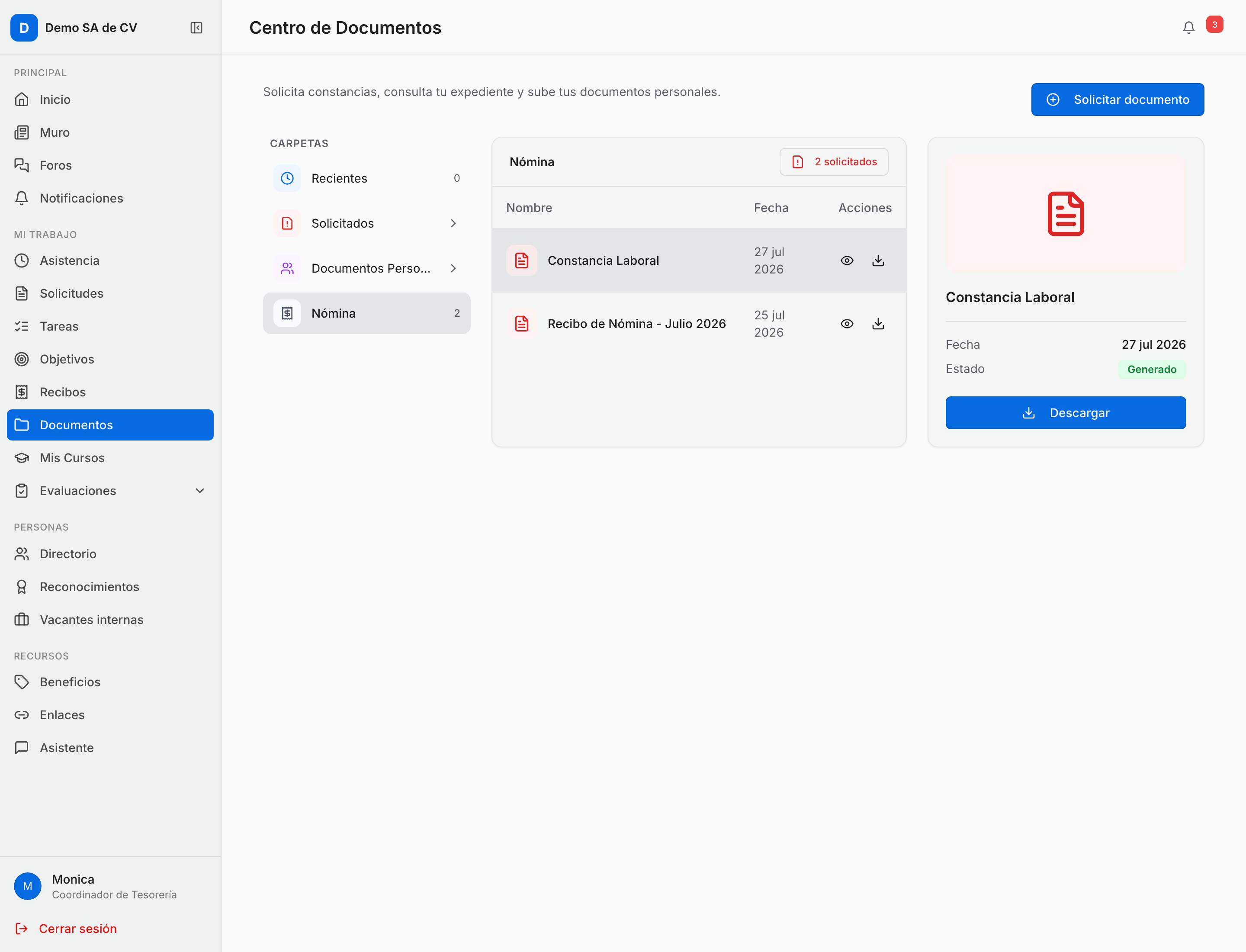Click the Demo SA de CV logo
The image size is (1246, 952).
tap(24, 28)
